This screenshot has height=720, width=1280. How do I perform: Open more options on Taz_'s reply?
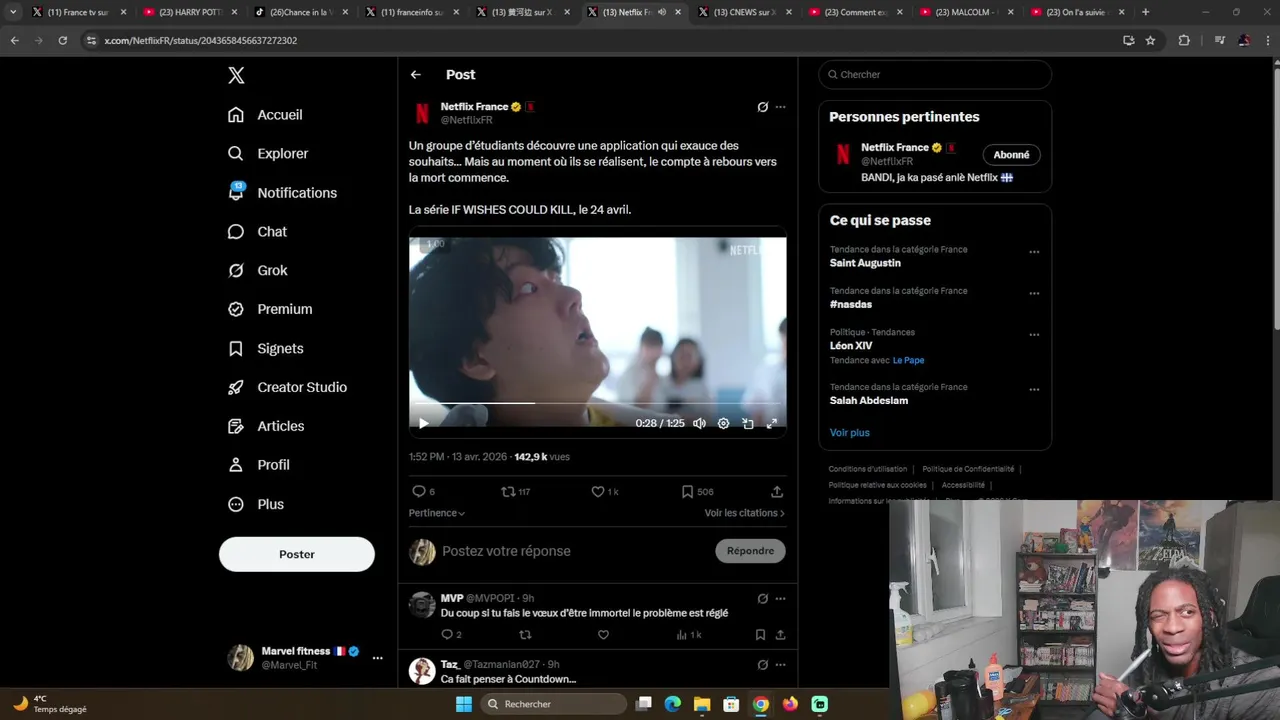781,665
